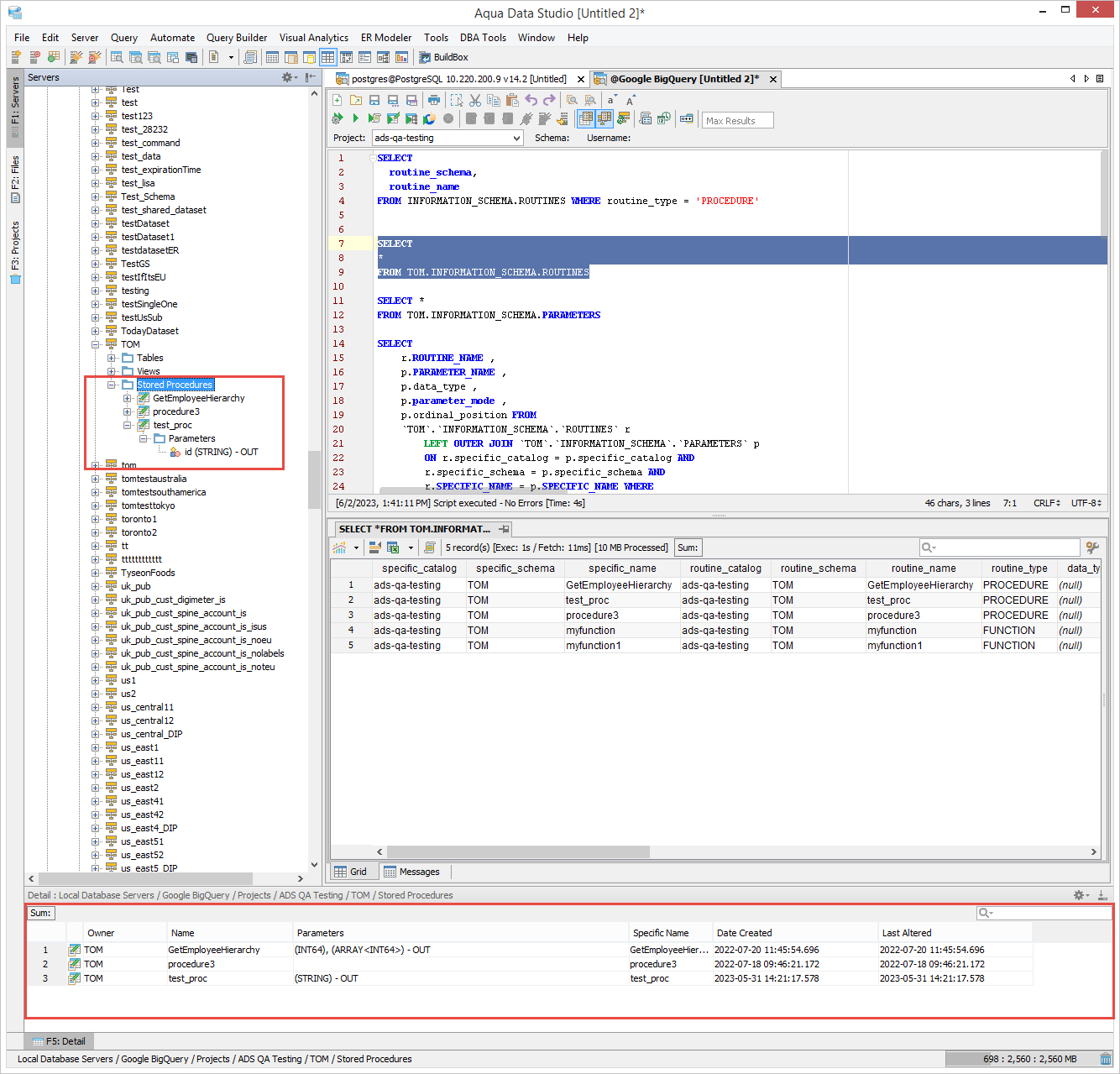Open the Project ads-qa-testing dropdown
The width and height of the screenshot is (1120, 1074).
pos(516,138)
